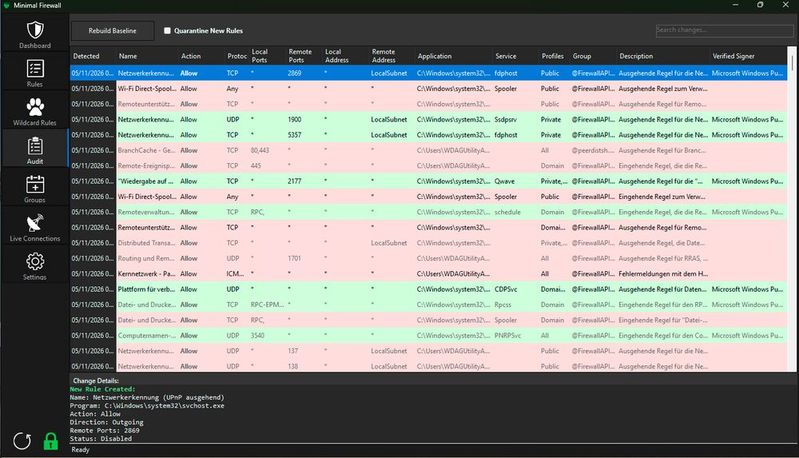Select the row with remote port 5357
The height and width of the screenshot is (458, 799).
tap(429, 135)
